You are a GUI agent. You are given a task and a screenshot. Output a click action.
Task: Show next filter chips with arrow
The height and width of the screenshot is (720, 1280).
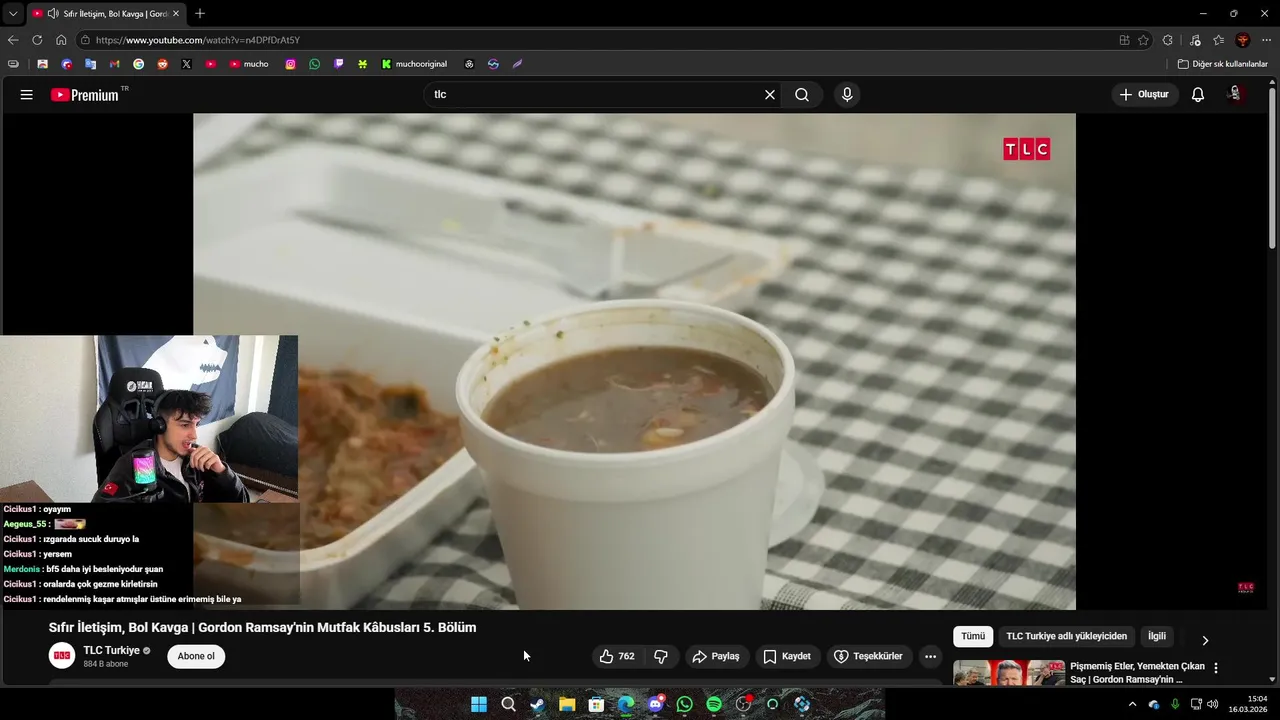click(x=1205, y=640)
